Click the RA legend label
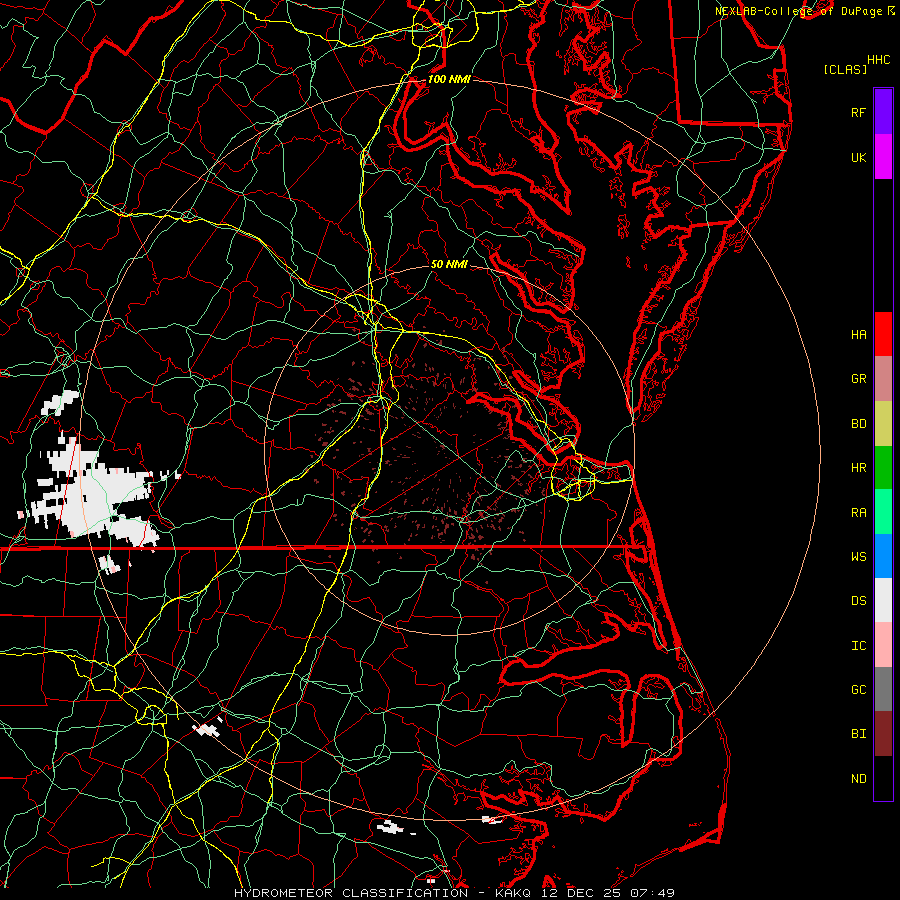 tap(859, 513)
